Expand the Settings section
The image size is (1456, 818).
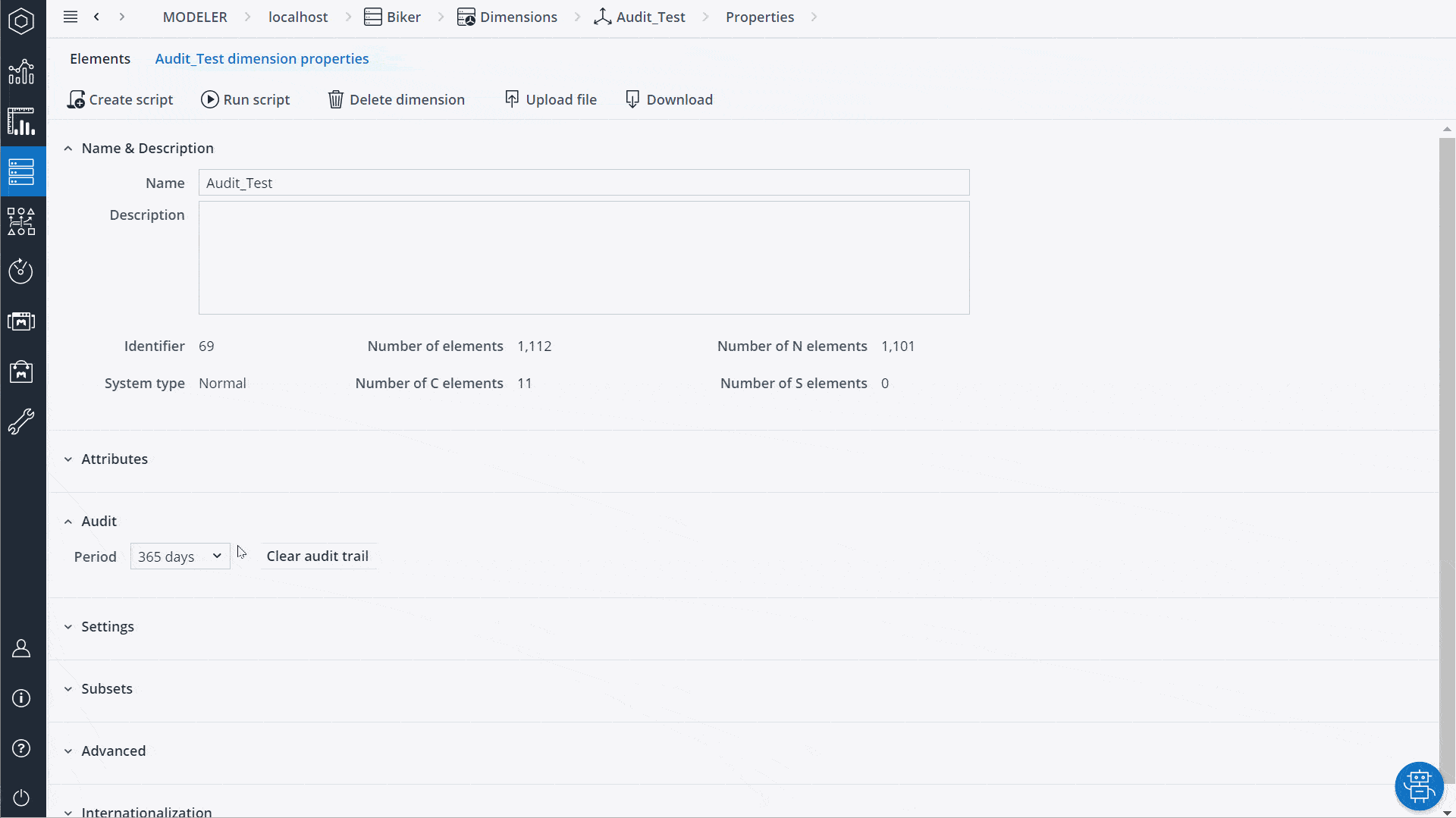click(x=107, y=627)
